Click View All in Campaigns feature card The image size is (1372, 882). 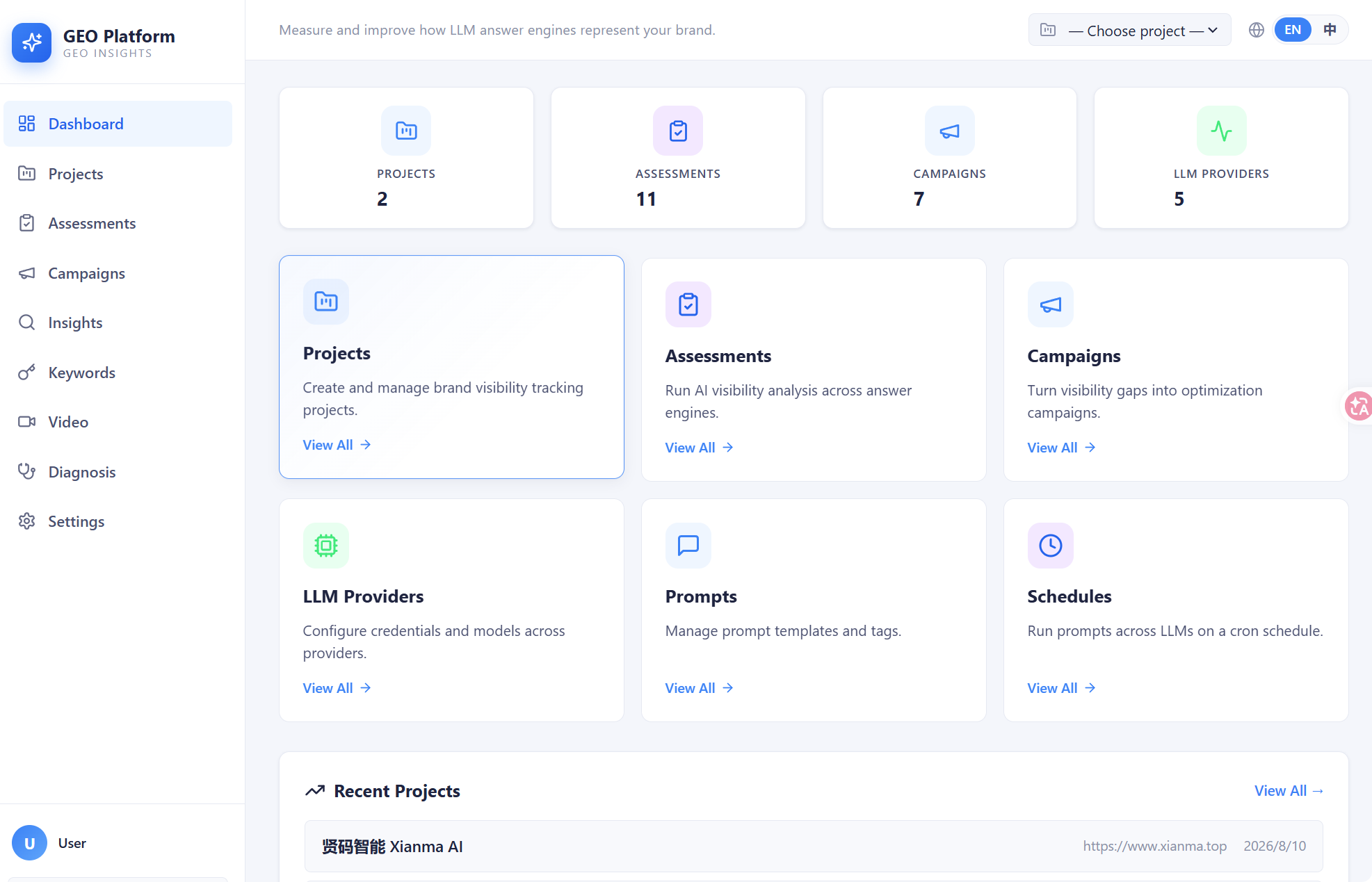[x=1062, y=448]
